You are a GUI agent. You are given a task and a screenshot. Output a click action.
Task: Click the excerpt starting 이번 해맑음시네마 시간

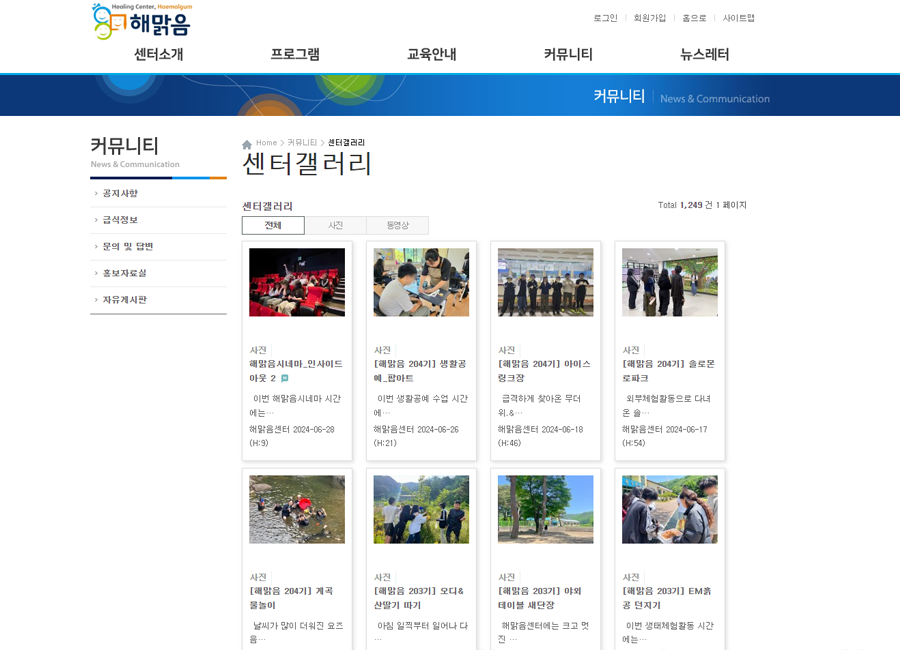tap(295, 405)
